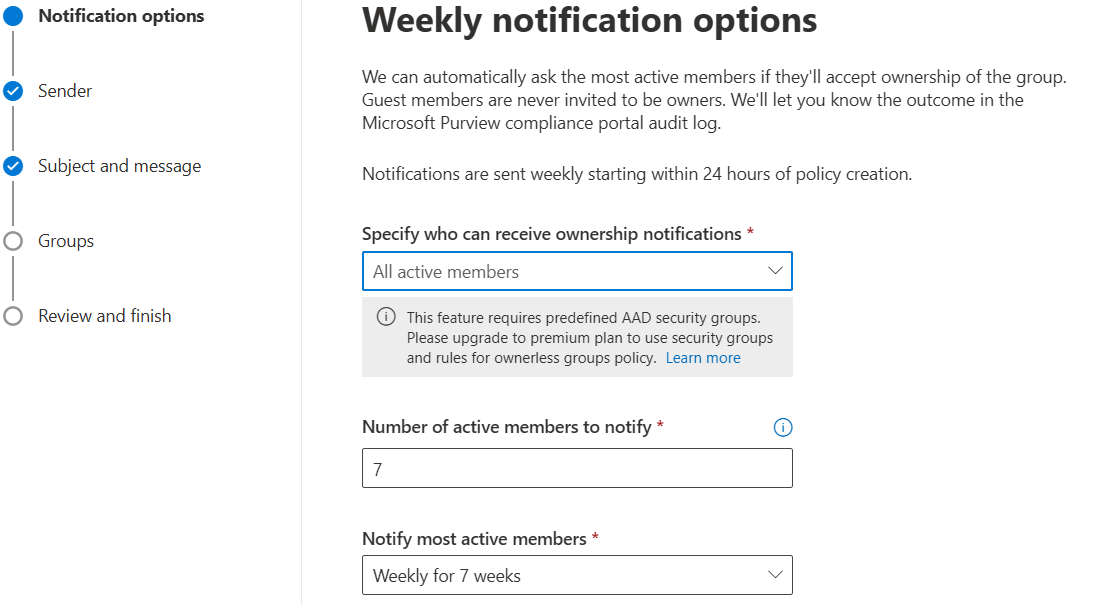Click the Weekly notification options heading
1103x605 pixels.
click(589, 20)
